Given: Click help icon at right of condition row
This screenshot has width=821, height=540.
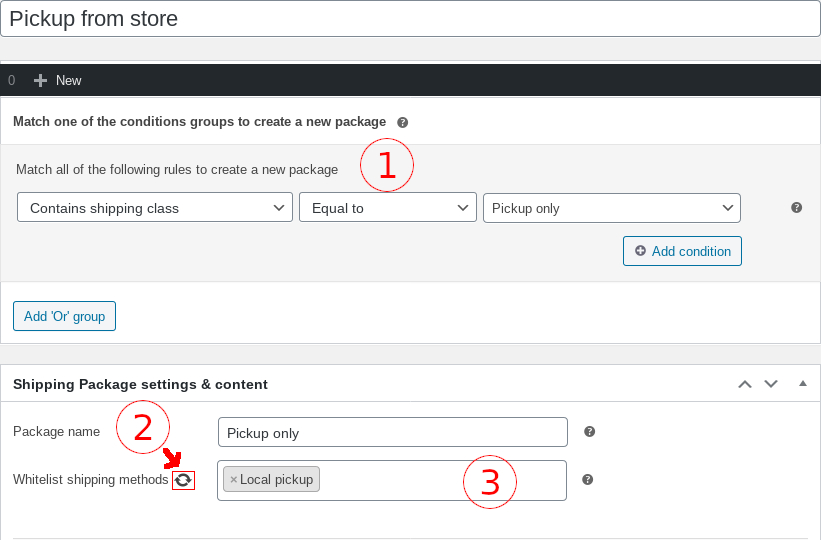Looking at the screenshot, I should tap(796, 208).
